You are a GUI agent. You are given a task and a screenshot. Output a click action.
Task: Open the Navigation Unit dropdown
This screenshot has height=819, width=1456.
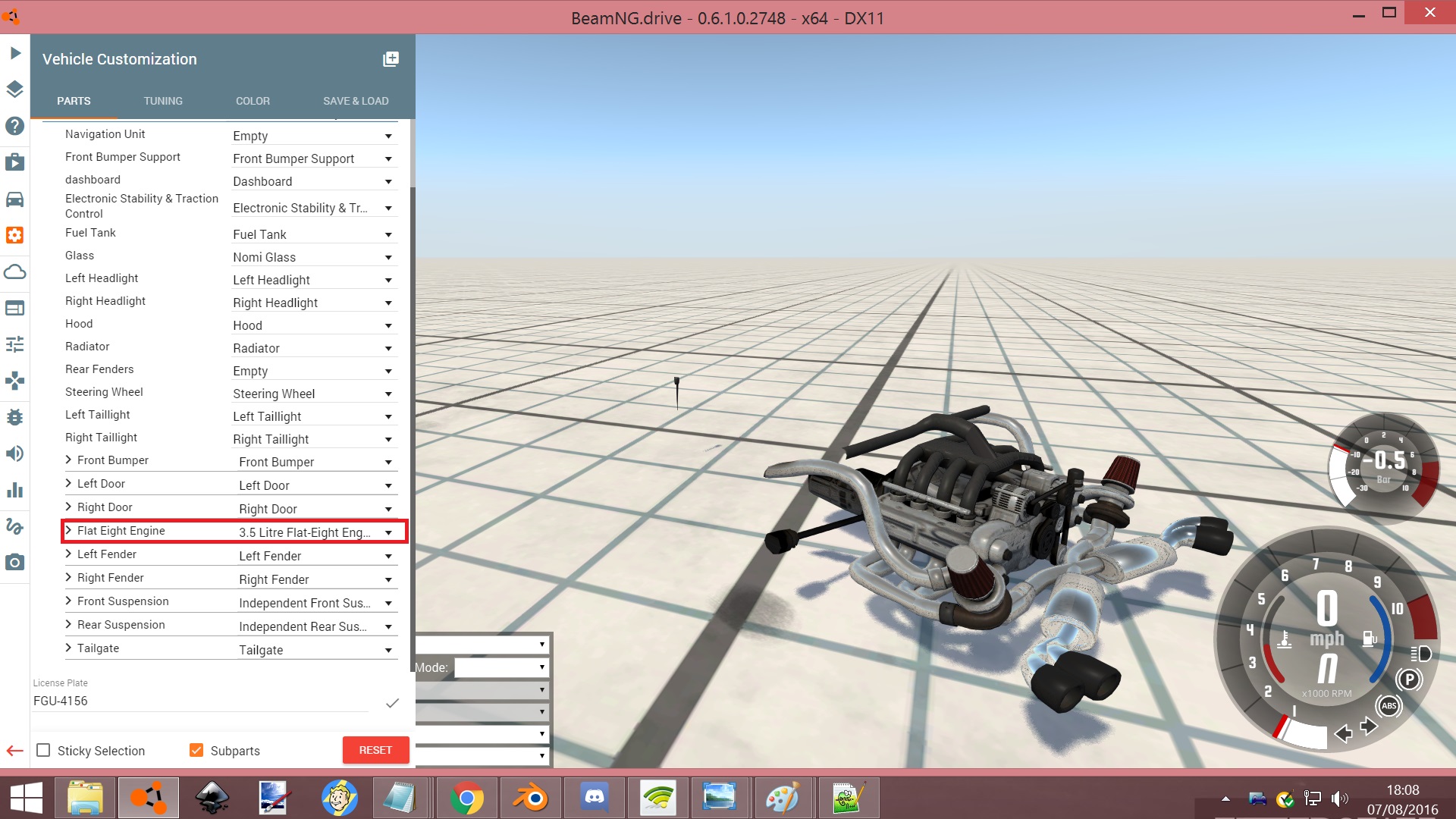(315, 136)
